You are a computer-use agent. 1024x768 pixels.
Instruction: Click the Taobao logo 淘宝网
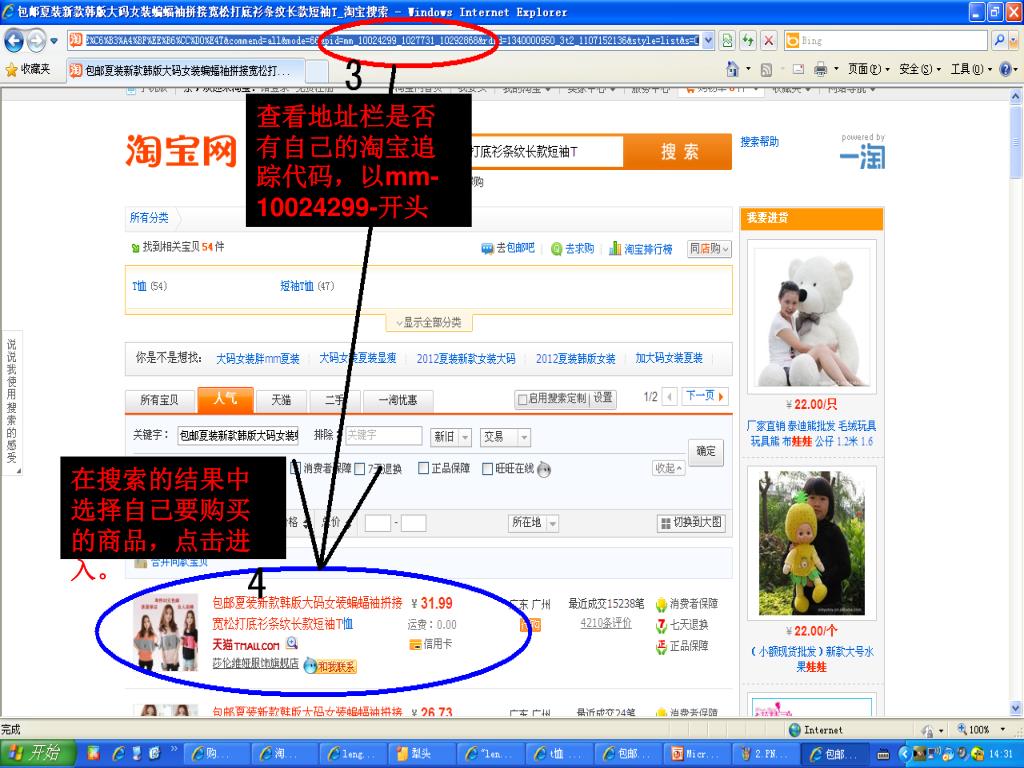(181, 151)
